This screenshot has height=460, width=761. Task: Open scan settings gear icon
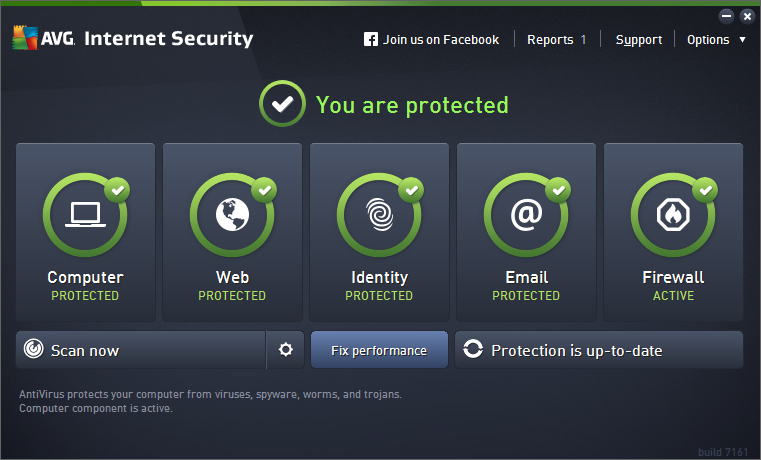point(286,350)
